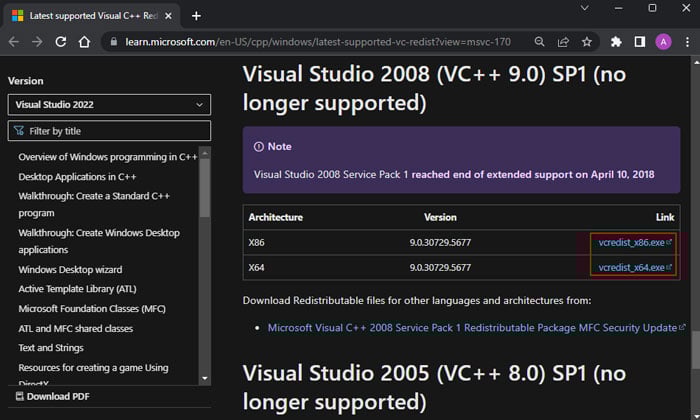Click the browser back arrow

pyautogui.click(x=14, y=42)
